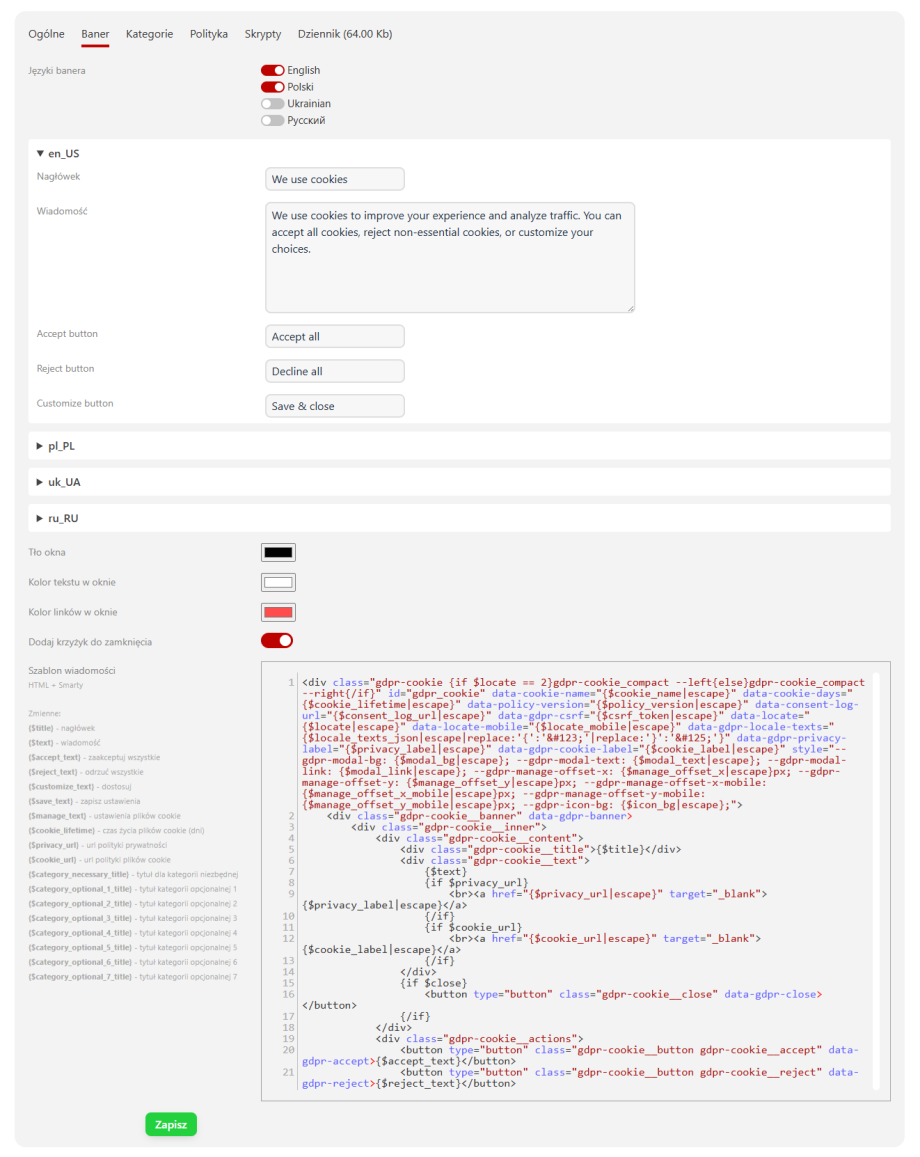Open the Ogólne tab

click(46, 34)
